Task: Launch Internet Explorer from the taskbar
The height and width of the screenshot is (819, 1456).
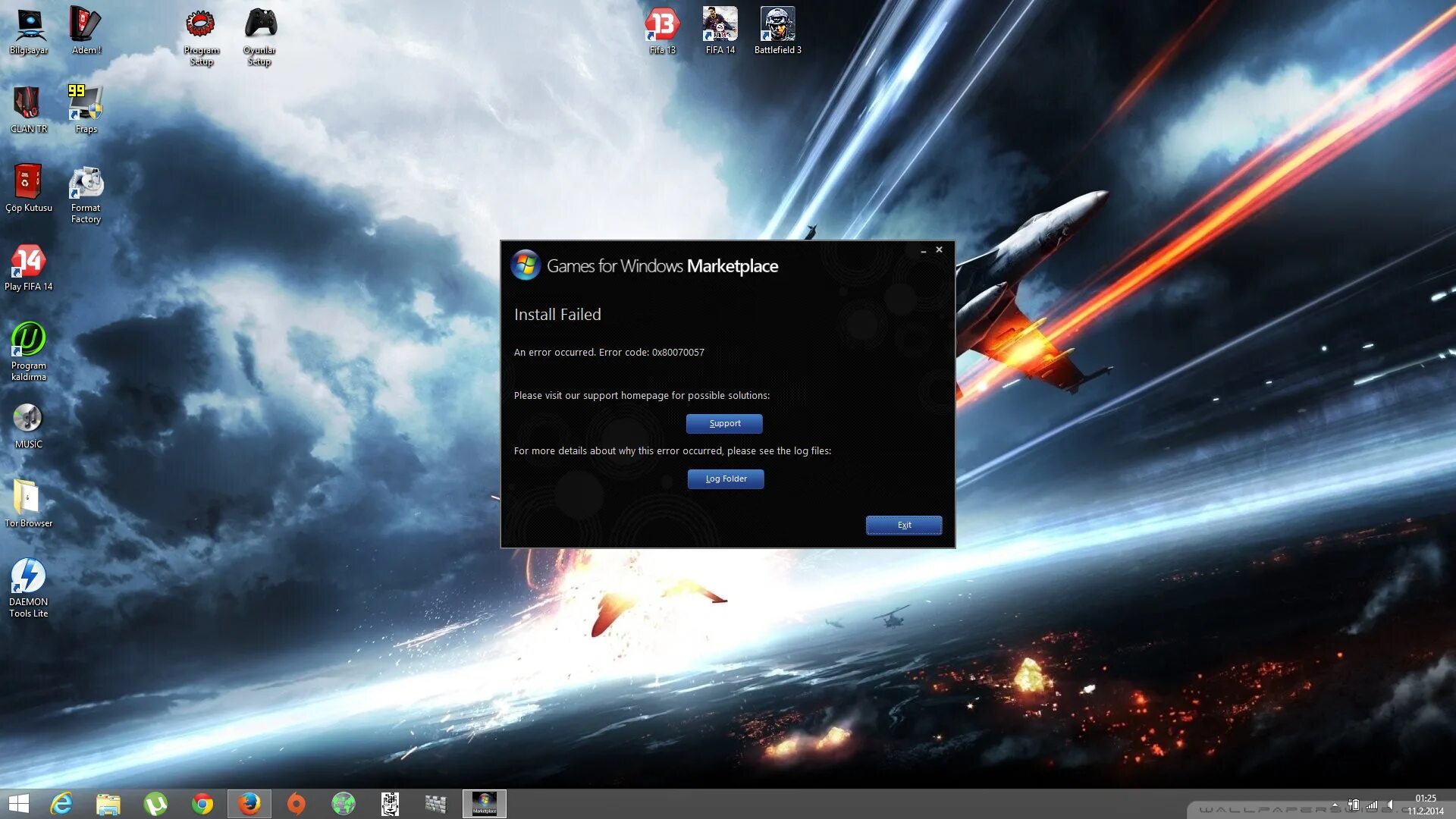Action: click(61, 804)
